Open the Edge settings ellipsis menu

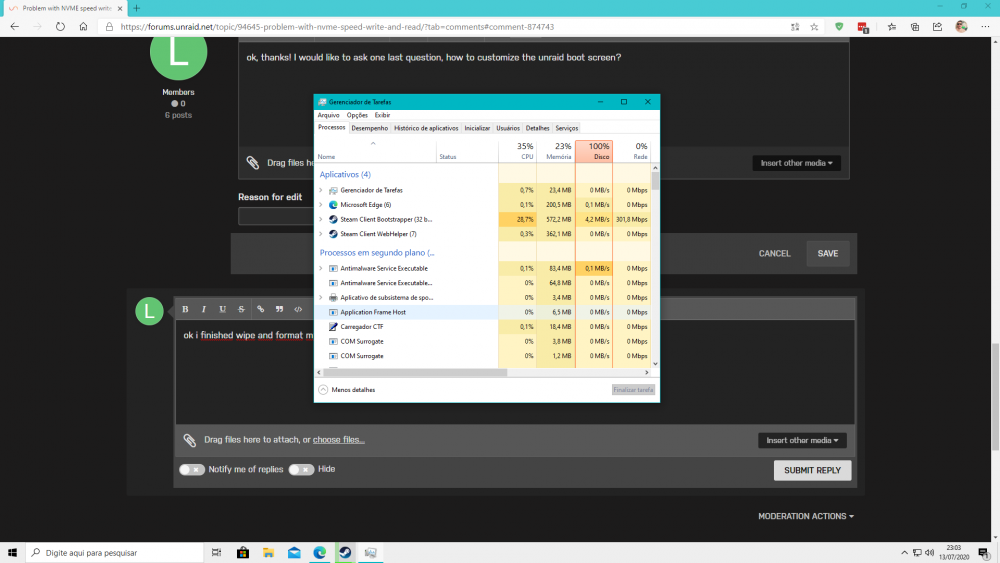(985, 27)
